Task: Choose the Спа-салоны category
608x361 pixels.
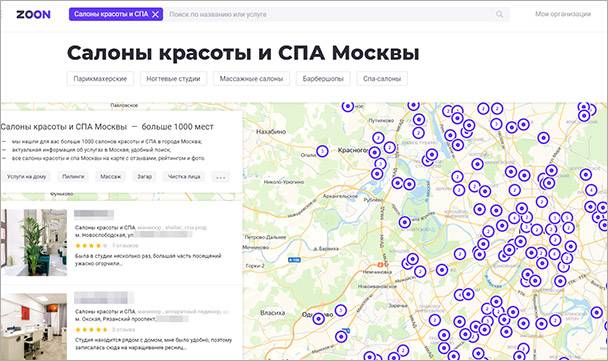Action: pos(382,79)
